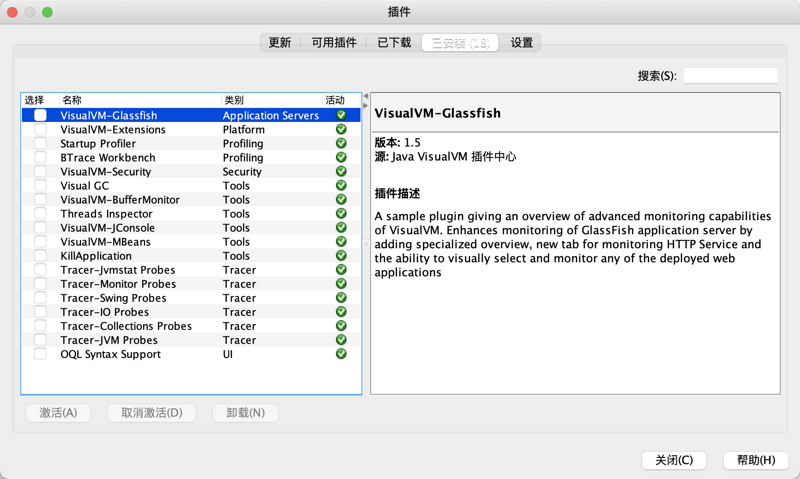The width and height of the screenshot is (800, 479).
Task: Click active status icon for Tracer-Swing Probes
Action: click(x=341, y=298)
